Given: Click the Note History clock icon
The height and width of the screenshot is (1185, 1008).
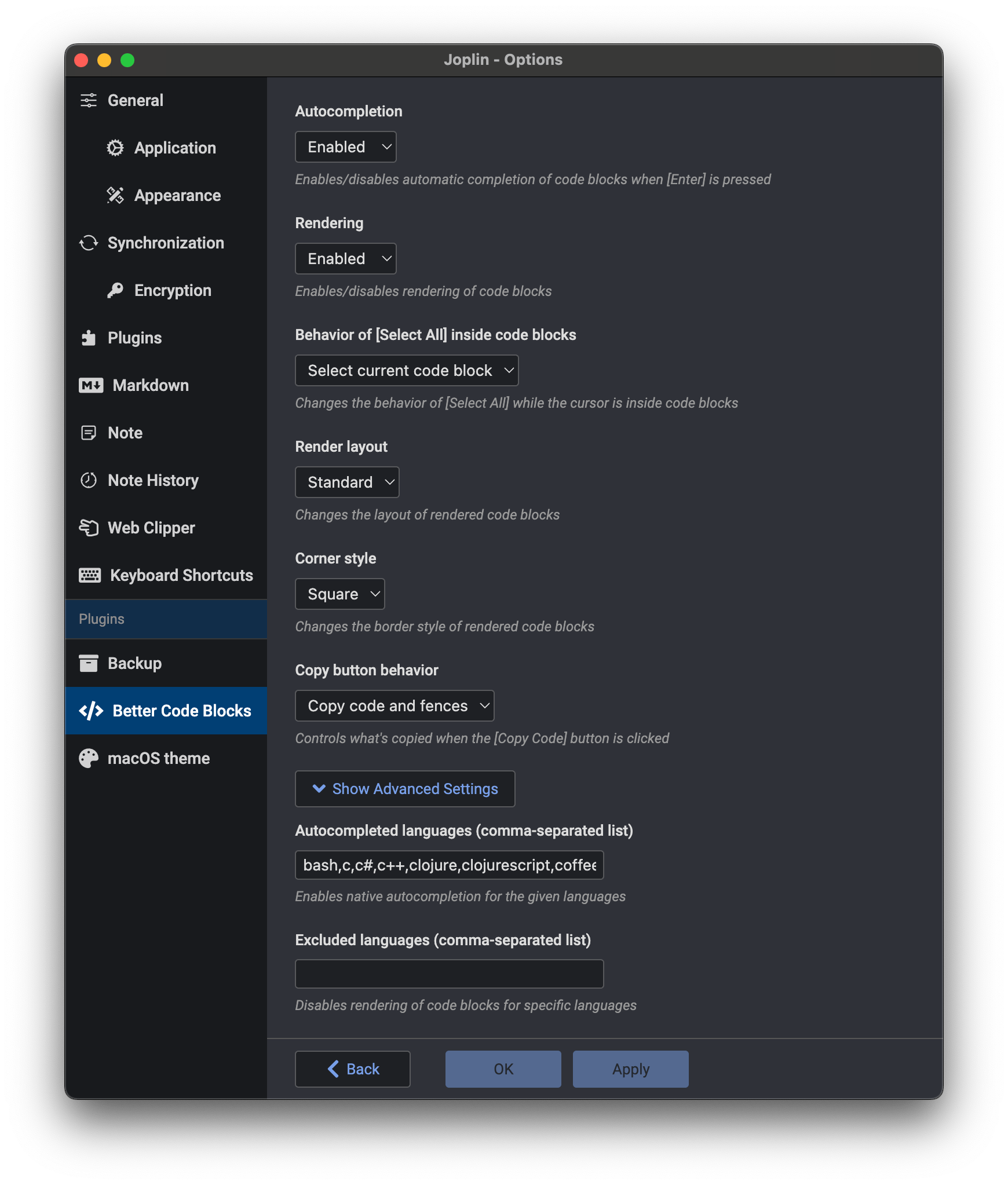Looking at the screenshot, I should (89, 480).
